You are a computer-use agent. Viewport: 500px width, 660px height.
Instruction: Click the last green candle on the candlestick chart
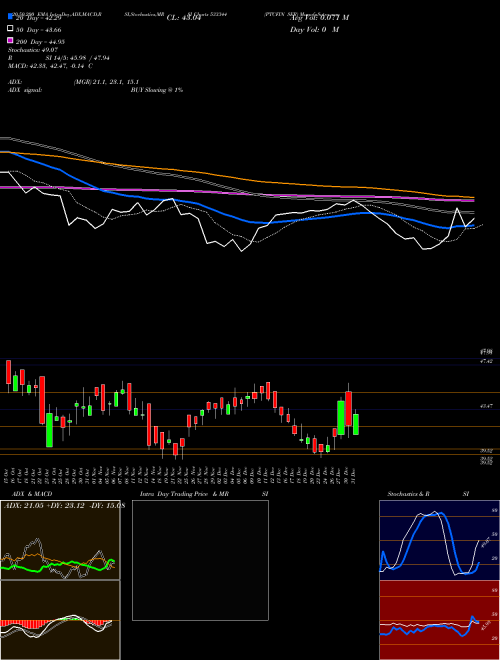(356, 424)
